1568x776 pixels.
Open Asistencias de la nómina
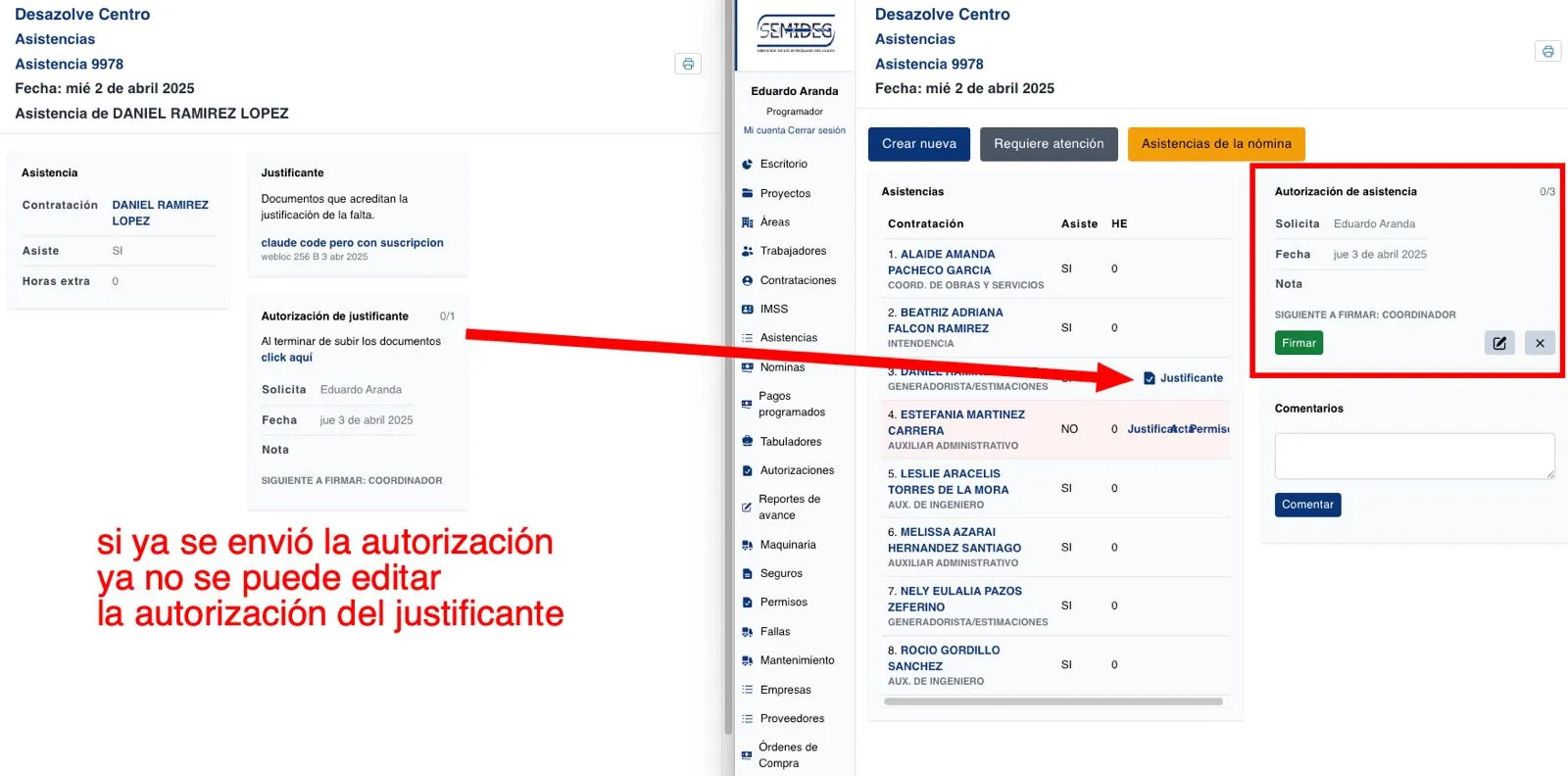pyautogui.click(x=1215, y=144)
